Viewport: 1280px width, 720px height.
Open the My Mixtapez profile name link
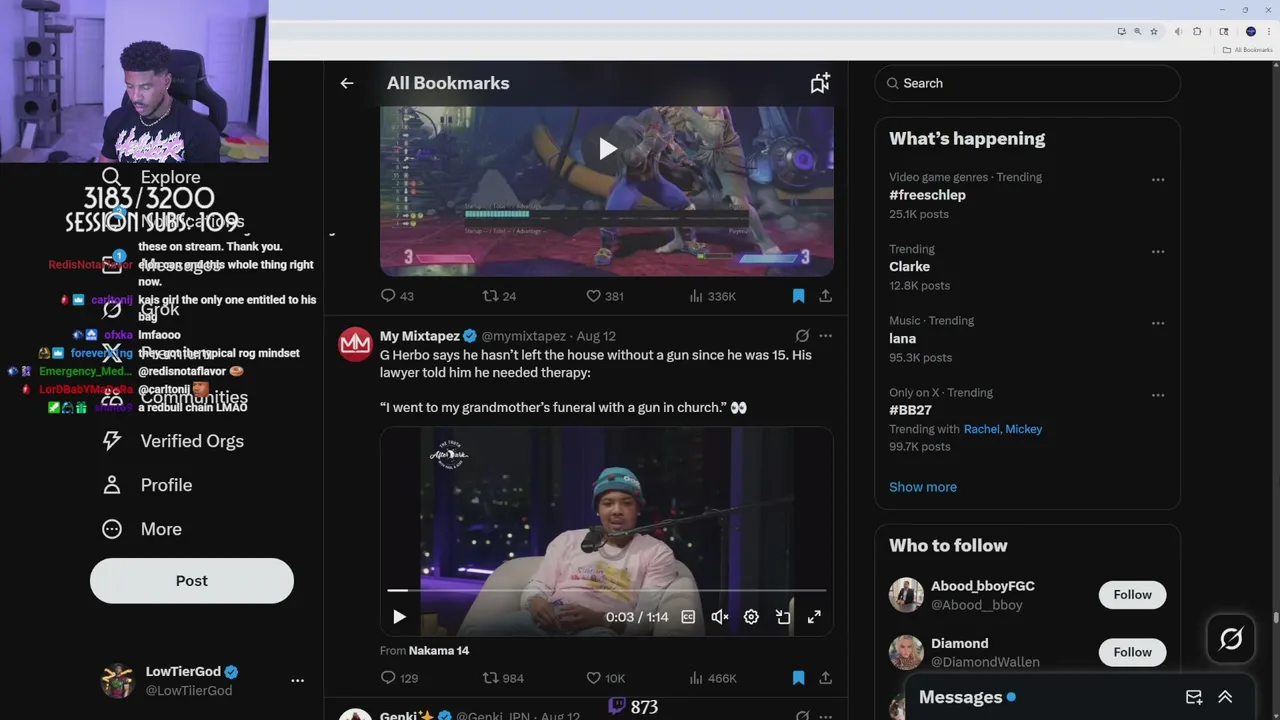point(420,336)
